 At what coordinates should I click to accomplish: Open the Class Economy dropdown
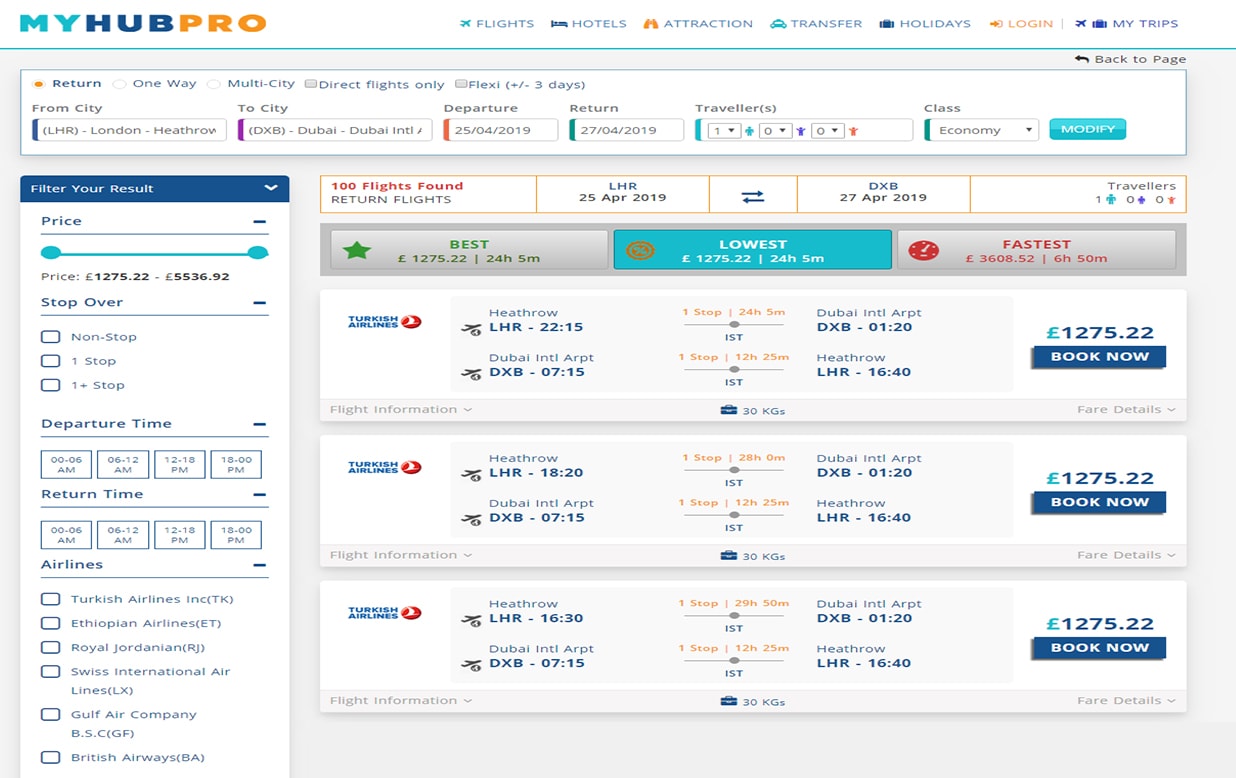pos(980,130)
